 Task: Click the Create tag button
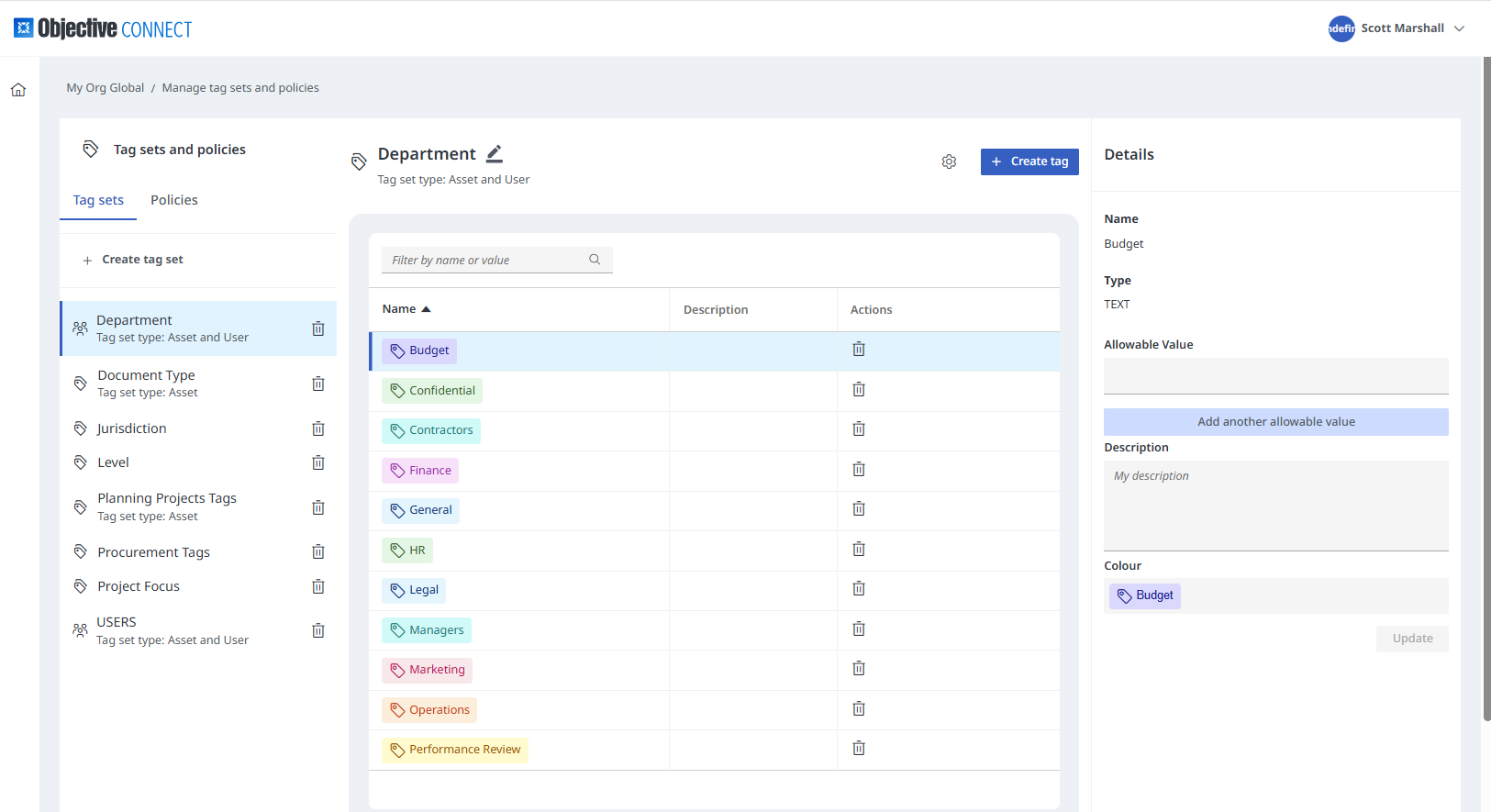1029,161
